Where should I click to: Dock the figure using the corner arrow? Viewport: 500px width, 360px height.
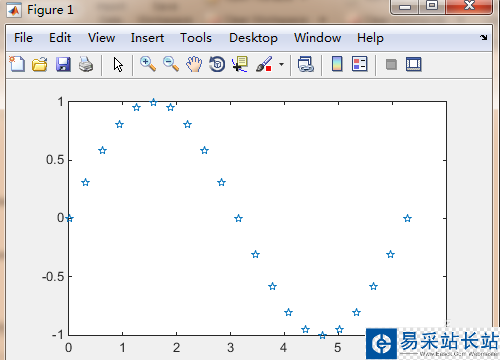[484, 37]
